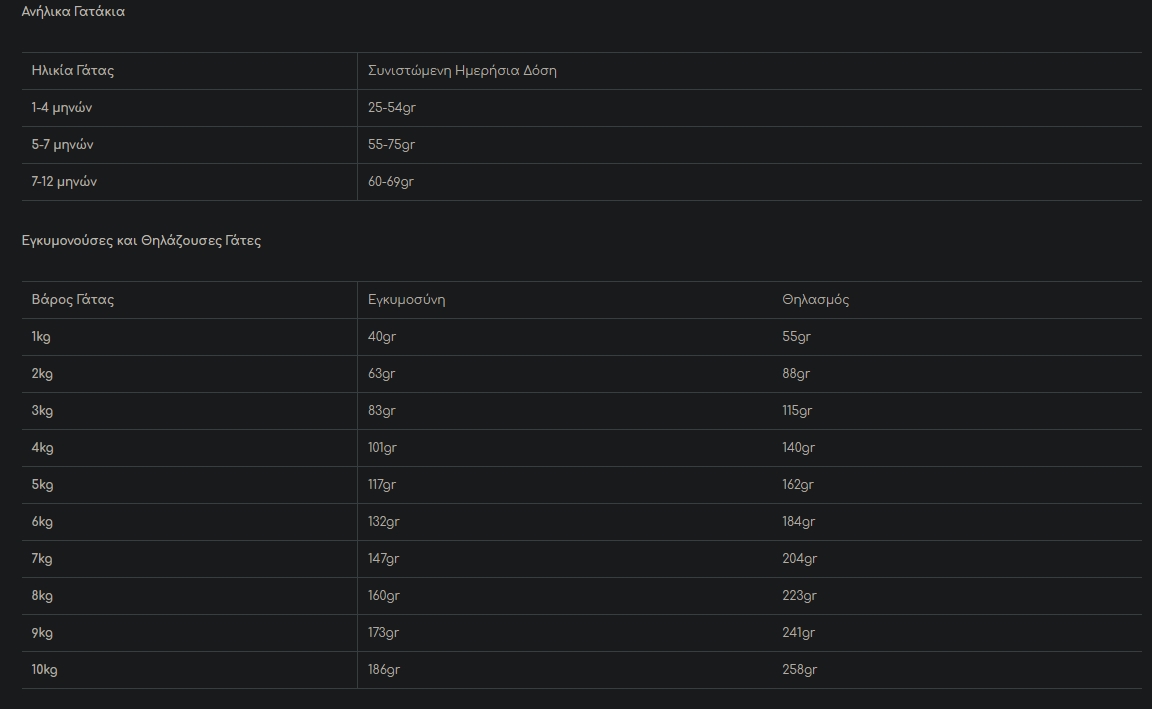This screenshot has width=1152, height=709.
Task: Select the '10kg' weight cell
Action: (45, 670)
